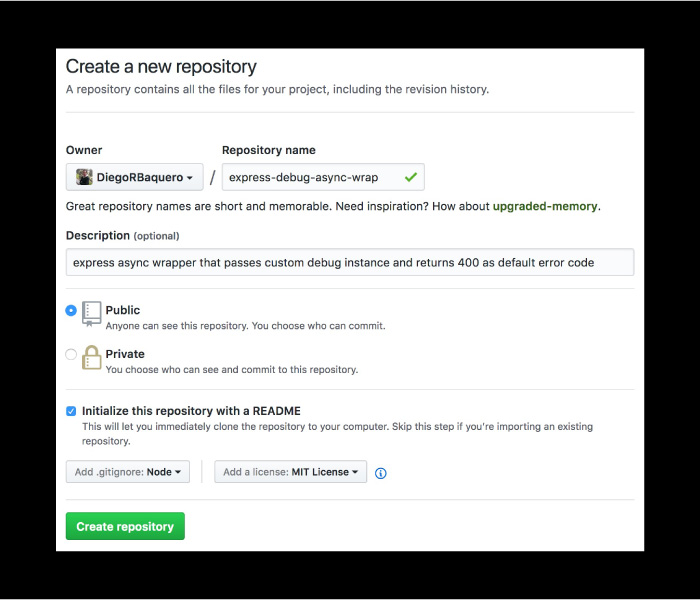The width and height of the screenshot is (700, 600).
Task: Click the Description (optional) label
Action: coord(122,236)
